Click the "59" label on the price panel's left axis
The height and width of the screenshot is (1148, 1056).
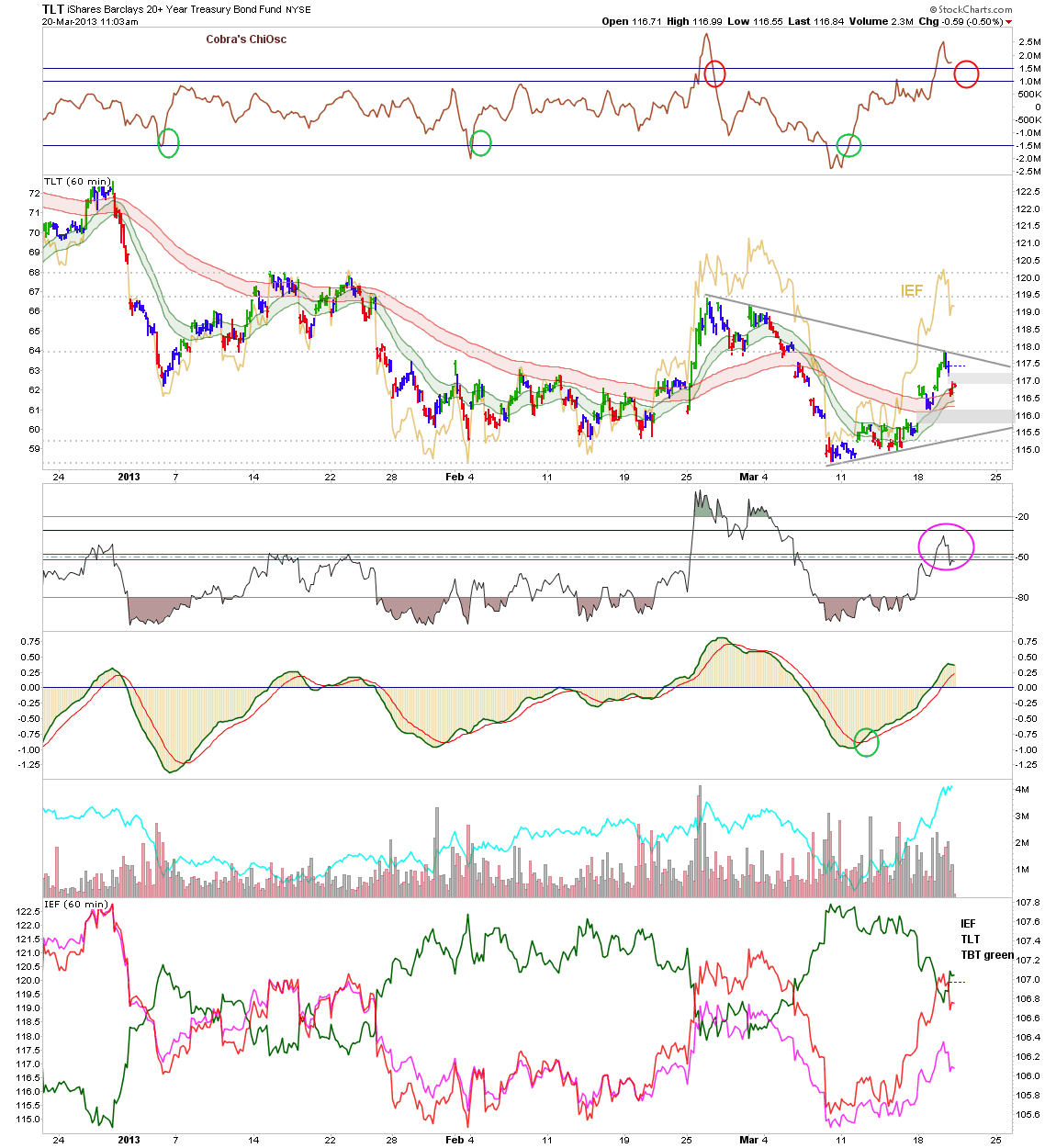(34, 449)
